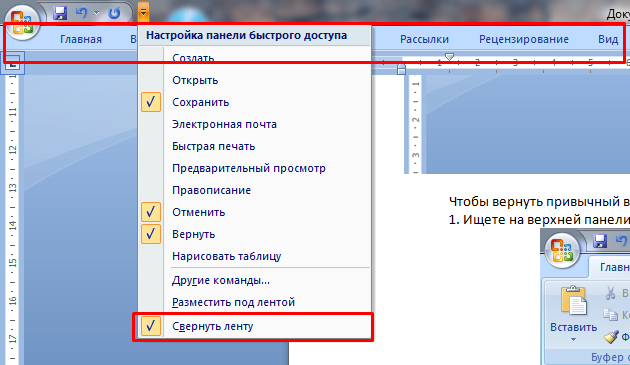The image size is (630, 365).
Task: Click the Copy icon under scissors
Action: point(610,314)
